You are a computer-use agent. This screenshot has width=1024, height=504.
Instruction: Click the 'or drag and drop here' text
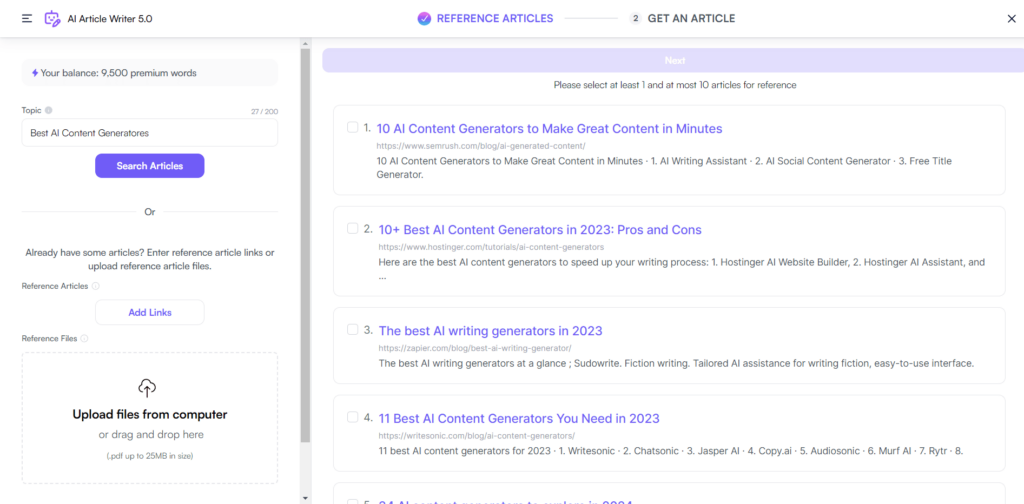pos(150,435)
